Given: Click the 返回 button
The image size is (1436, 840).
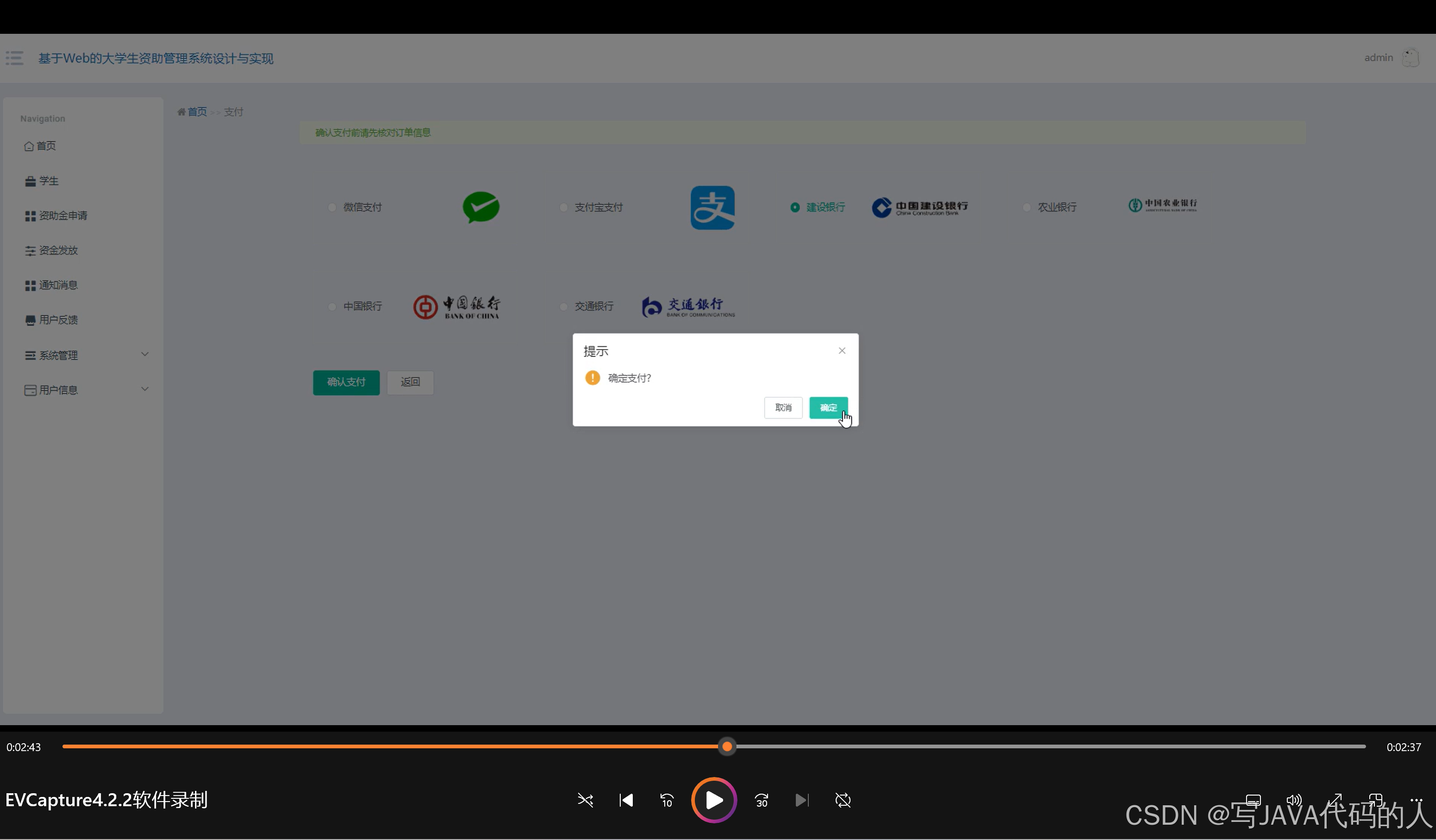Looking at the screenshot, I should click(x=409, y=382).
